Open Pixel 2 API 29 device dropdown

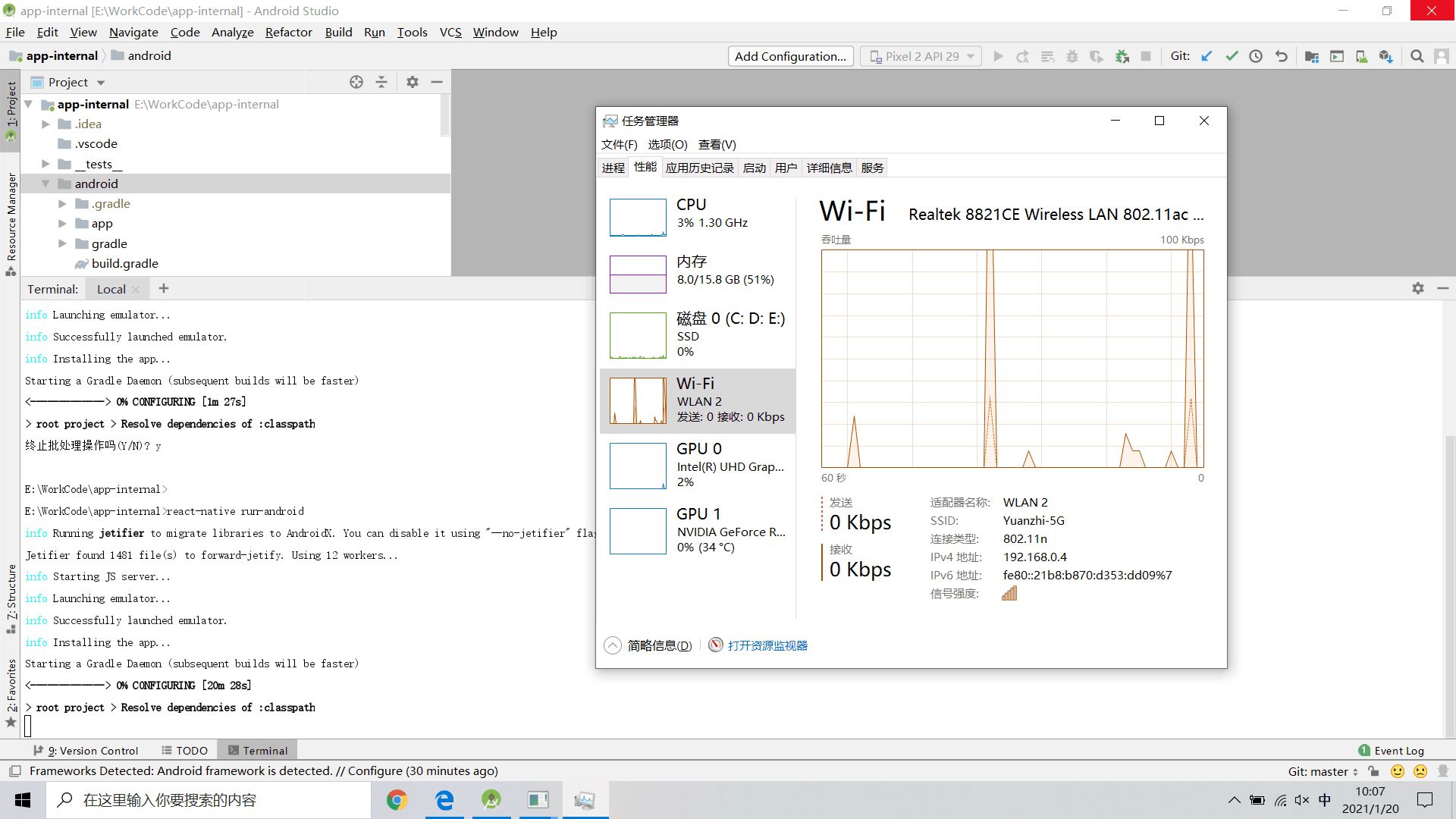(x=921, y=56)
